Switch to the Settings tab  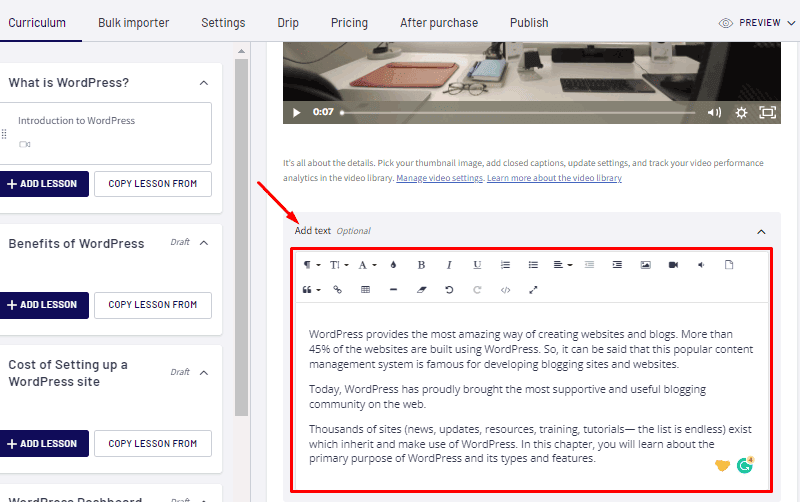[x=223, y=23]
